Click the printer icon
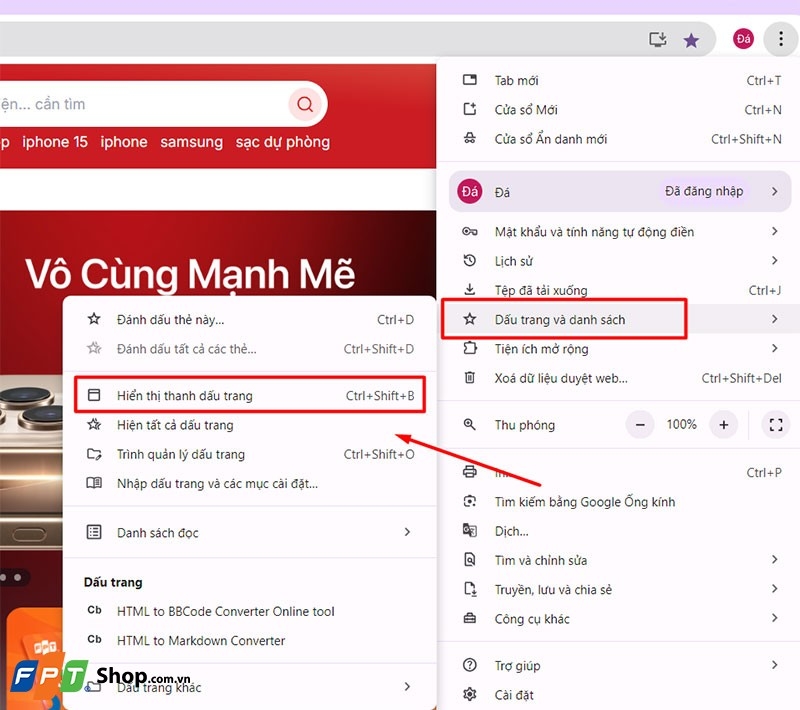Viewport: 800px width, 710px height. pyautogui.click(x=469, y=472)
